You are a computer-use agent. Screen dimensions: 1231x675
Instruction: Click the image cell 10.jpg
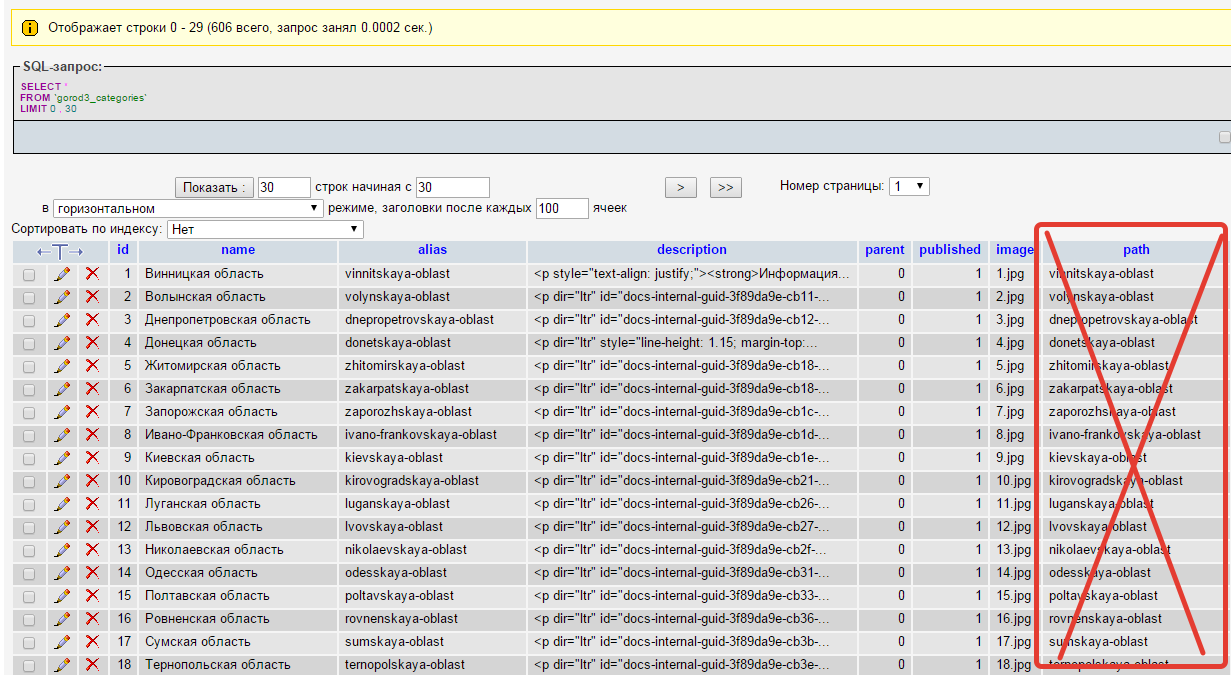tap(1014, 481)
